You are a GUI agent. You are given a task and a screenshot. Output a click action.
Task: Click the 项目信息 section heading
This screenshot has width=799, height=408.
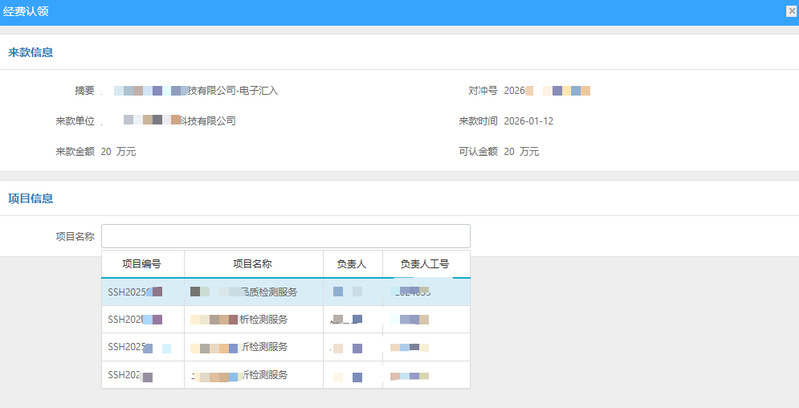point(31,198)
